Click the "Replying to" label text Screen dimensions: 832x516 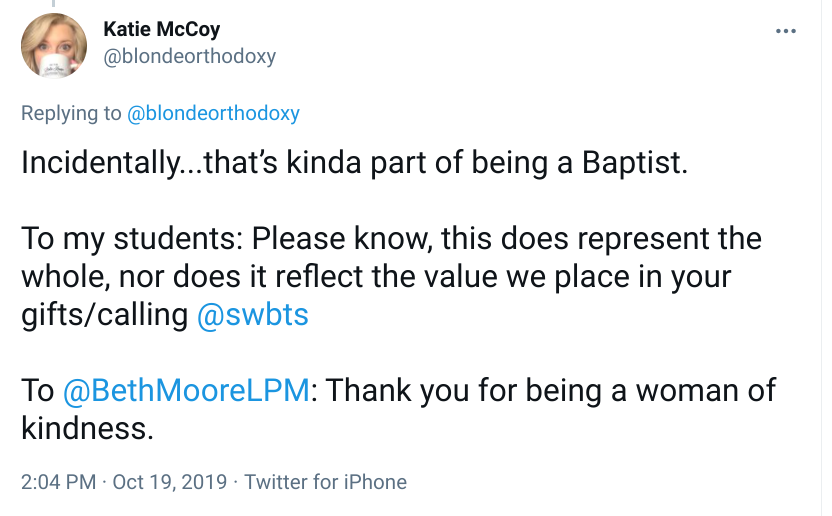click(x=71, y=113)
